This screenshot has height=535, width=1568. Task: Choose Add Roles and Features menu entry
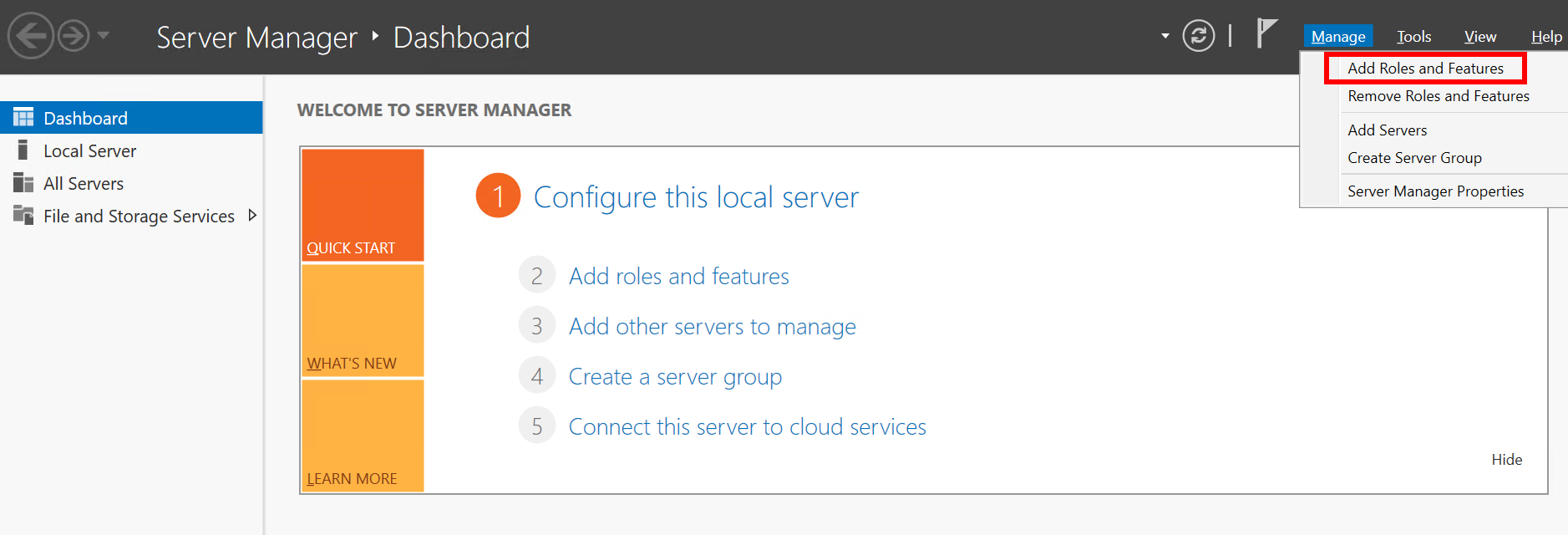(x=1425, y=69)
